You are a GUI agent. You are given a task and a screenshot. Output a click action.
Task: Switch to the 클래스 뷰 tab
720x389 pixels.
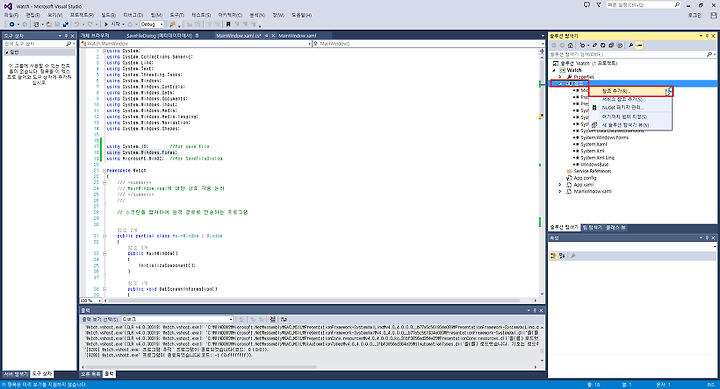pyautogui.click(x=616, y=227)
